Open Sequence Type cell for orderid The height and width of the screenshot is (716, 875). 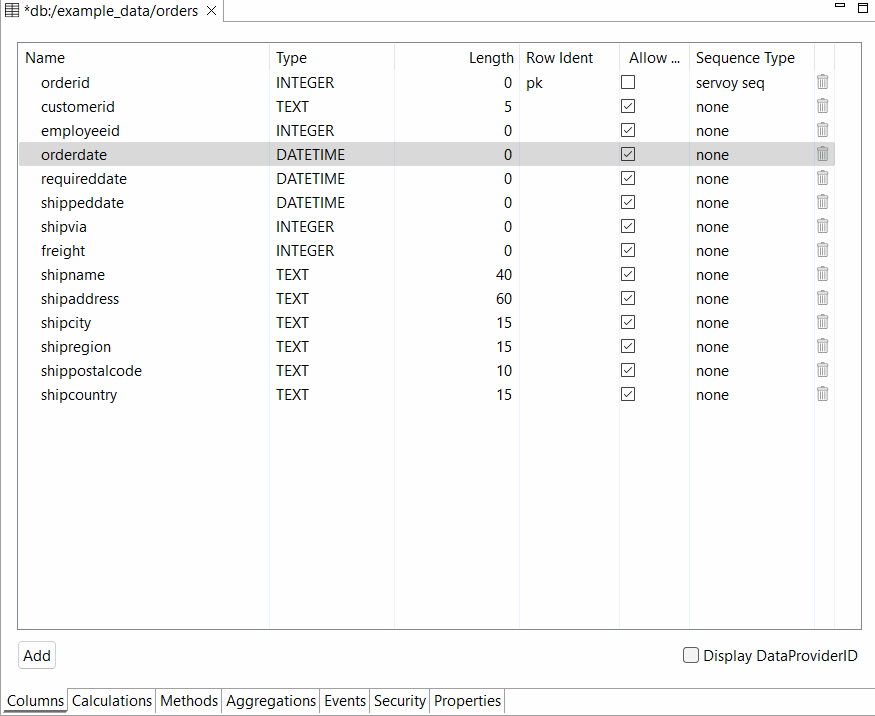pyautogui.click(x=750, y=83)
